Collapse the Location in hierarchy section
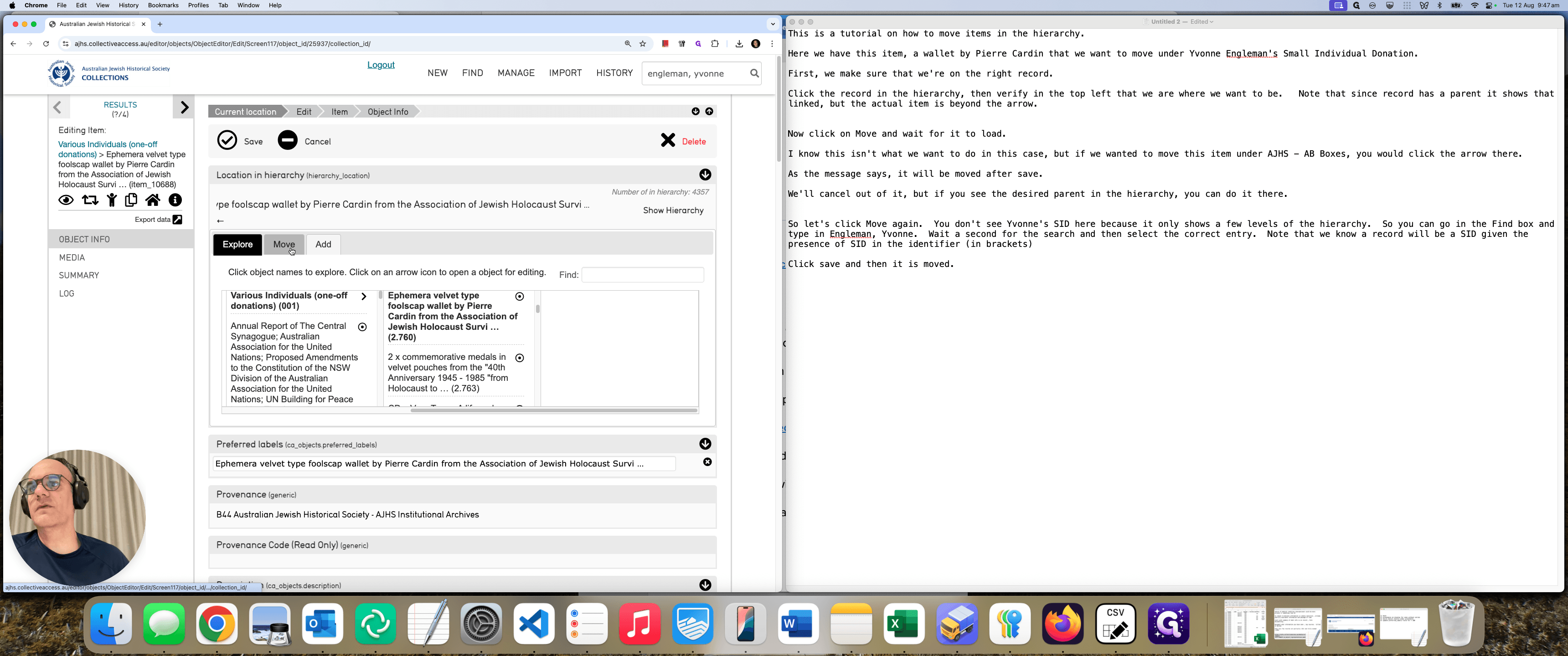 [x=705, y=174]
